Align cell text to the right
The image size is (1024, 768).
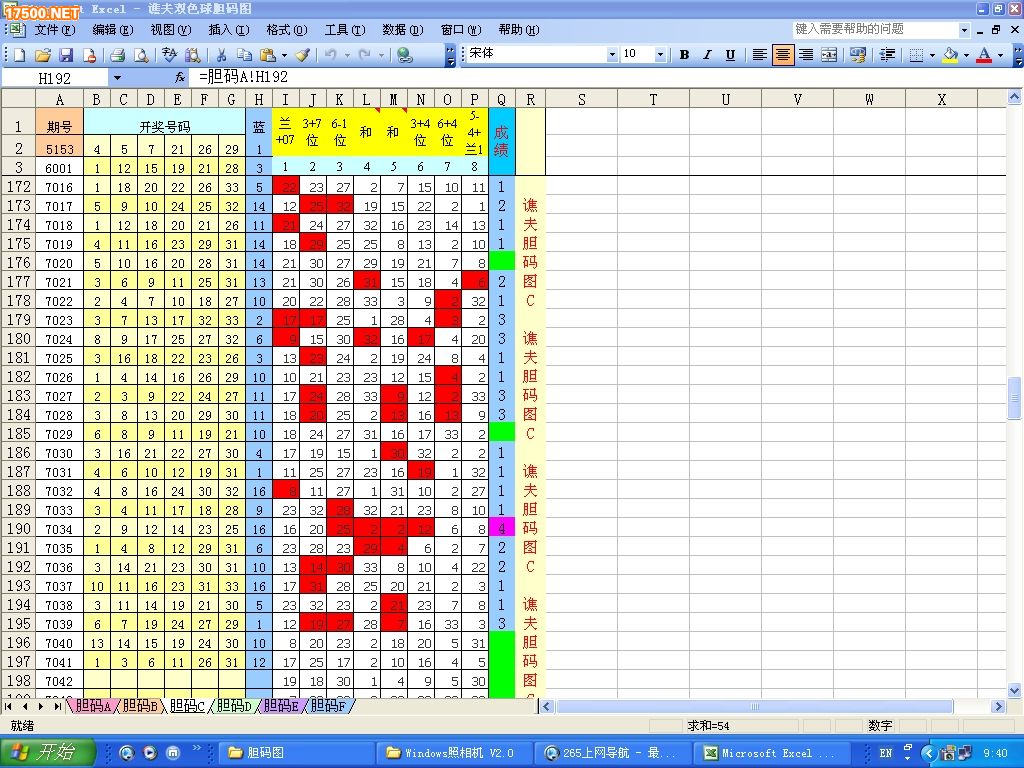coord(806,55)
